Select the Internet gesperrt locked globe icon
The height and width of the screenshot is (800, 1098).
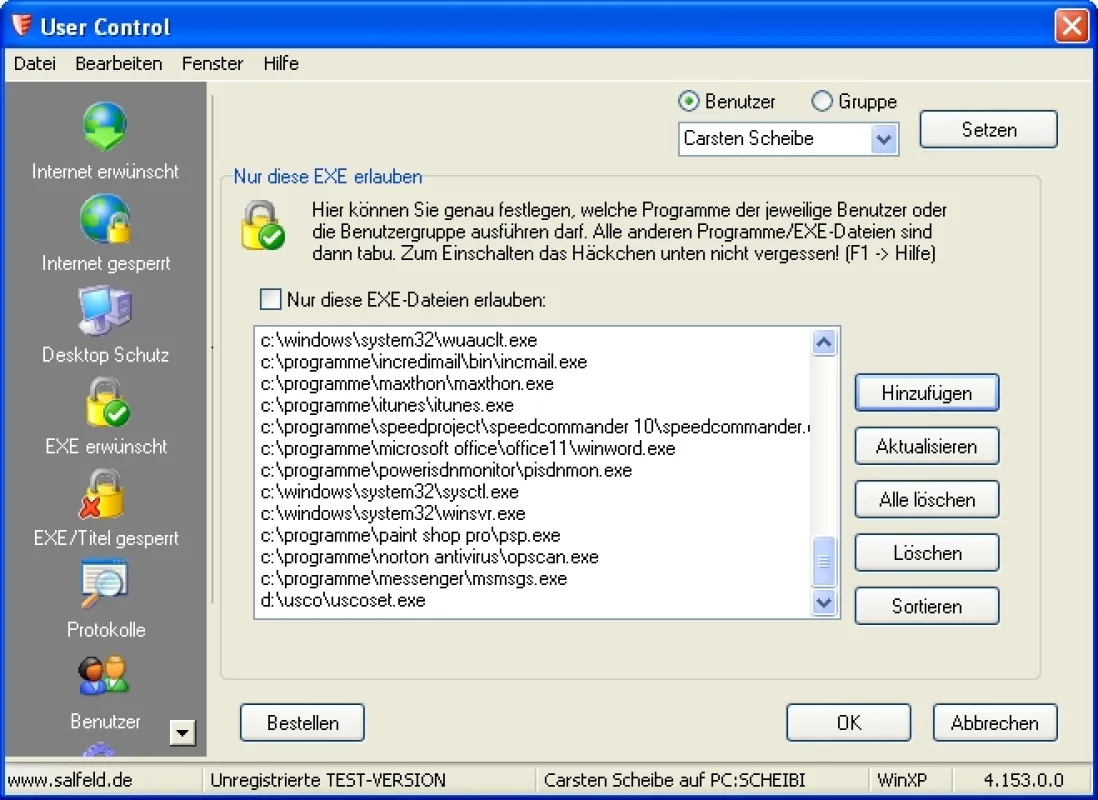(105, 219)
